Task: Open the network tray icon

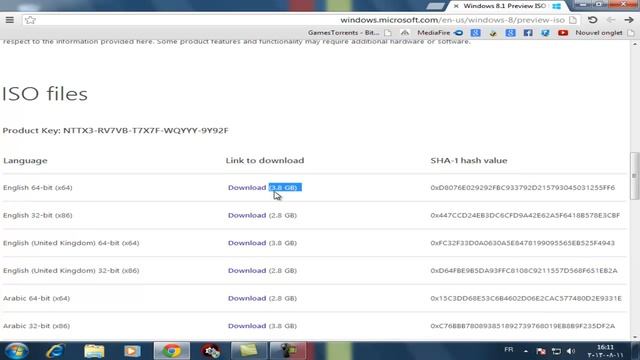Action: 556,351
